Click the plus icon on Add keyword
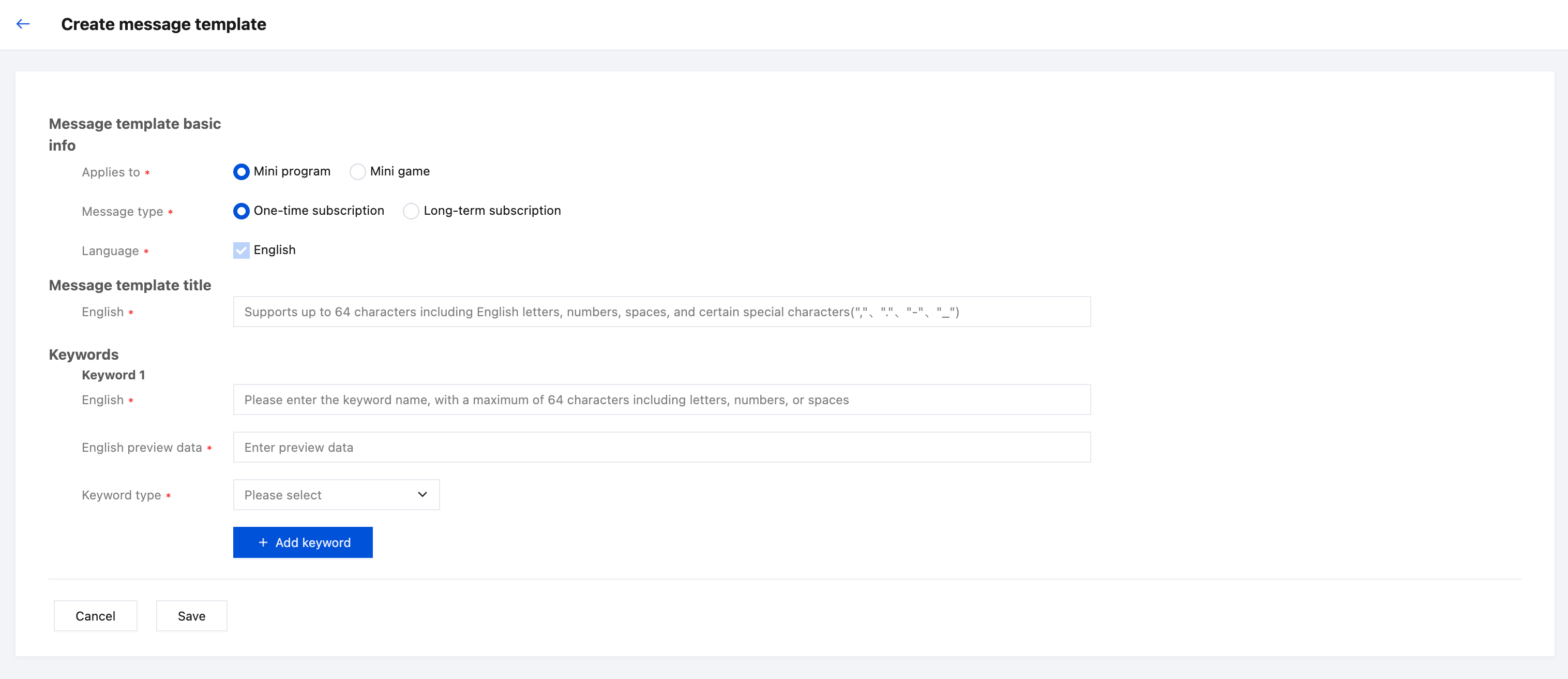This screenshot has width=1568, height=679. coord(263,542)
